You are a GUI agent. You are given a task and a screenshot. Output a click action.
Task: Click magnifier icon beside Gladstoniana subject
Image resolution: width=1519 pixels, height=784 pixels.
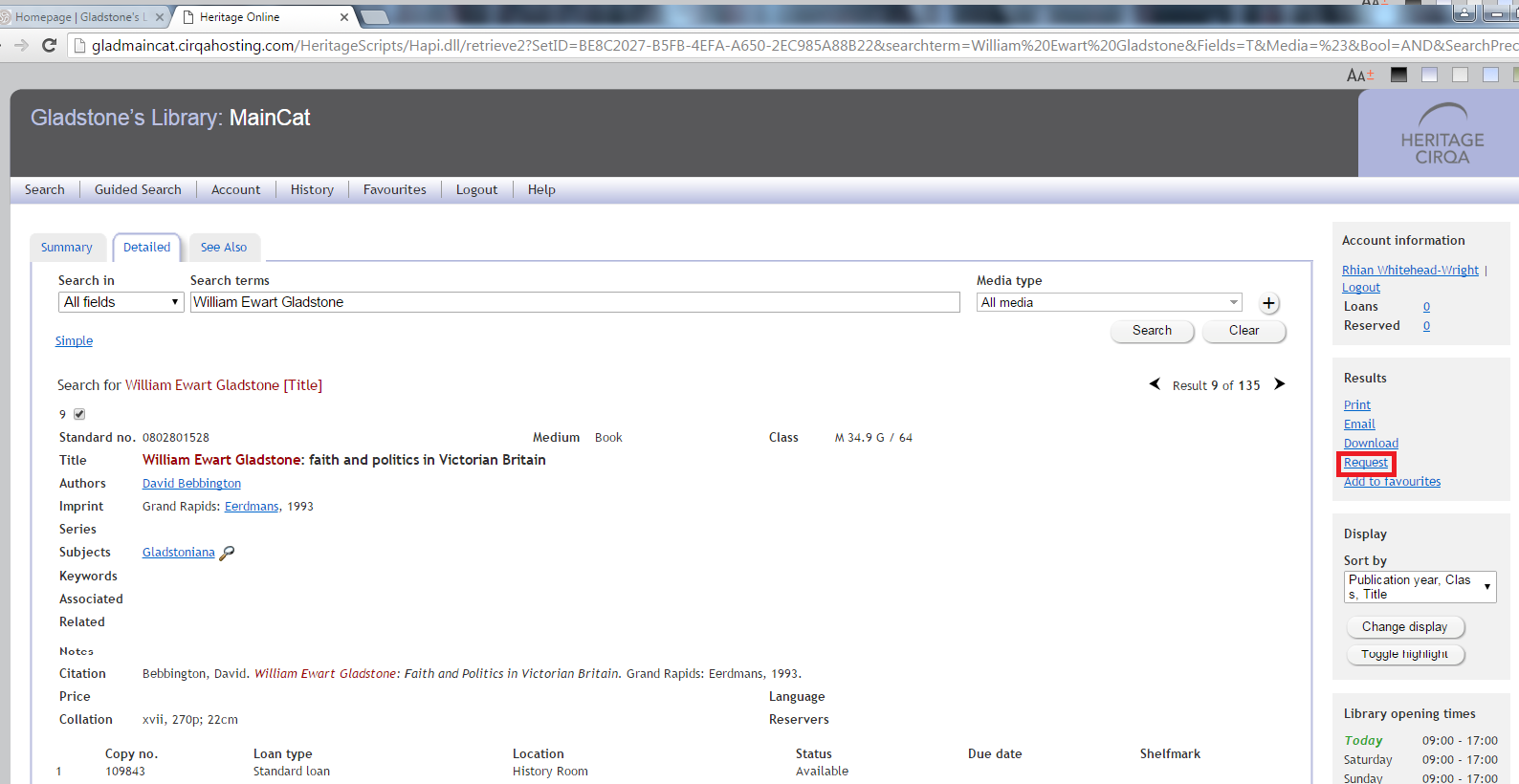(227, 553)
